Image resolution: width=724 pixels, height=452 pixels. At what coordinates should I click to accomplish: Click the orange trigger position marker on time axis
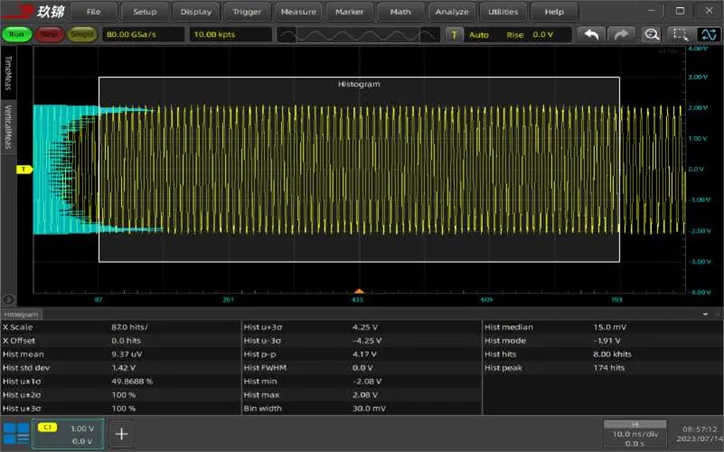coord(358,291)
